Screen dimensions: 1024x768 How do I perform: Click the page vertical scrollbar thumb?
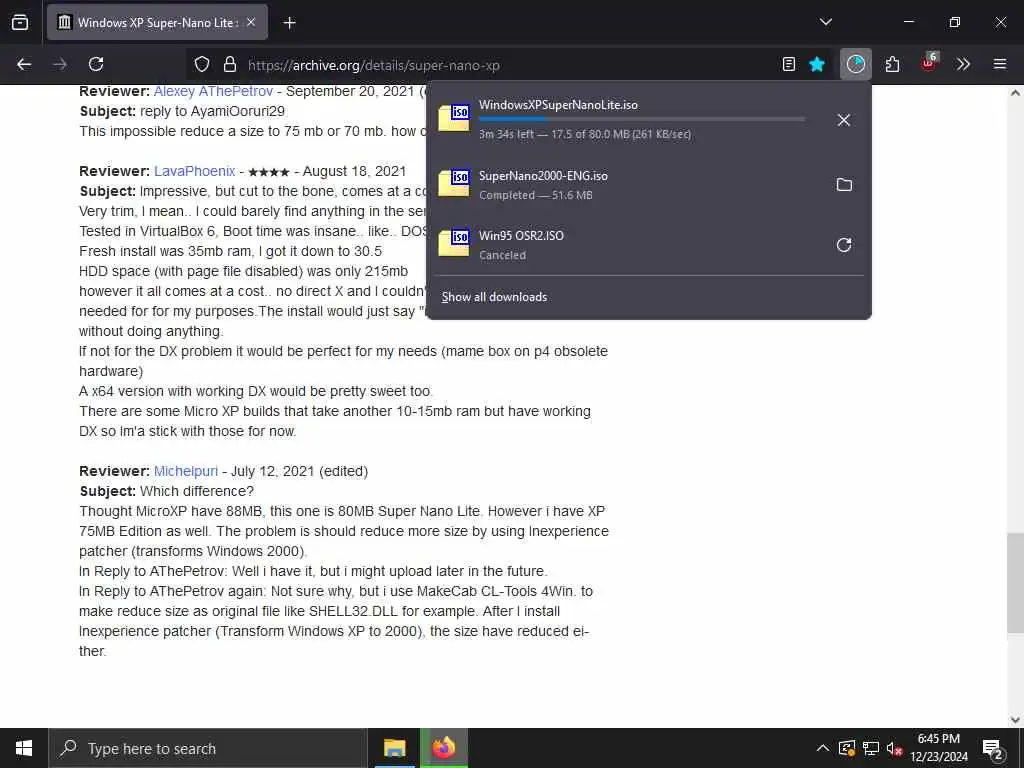1015,583
